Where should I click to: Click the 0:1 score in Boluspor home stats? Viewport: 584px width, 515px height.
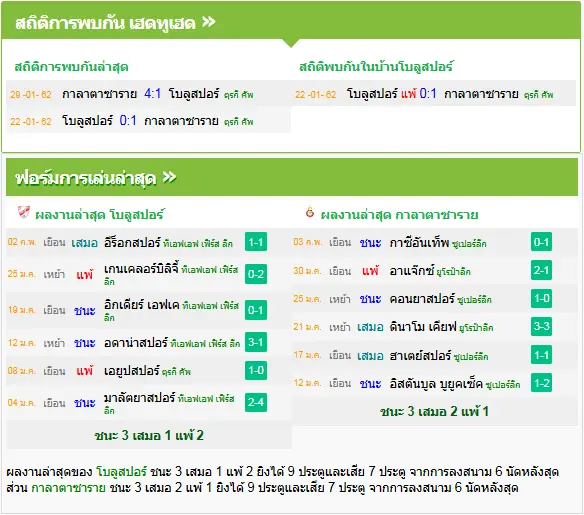pyautogui.click(x=428, y=93)
